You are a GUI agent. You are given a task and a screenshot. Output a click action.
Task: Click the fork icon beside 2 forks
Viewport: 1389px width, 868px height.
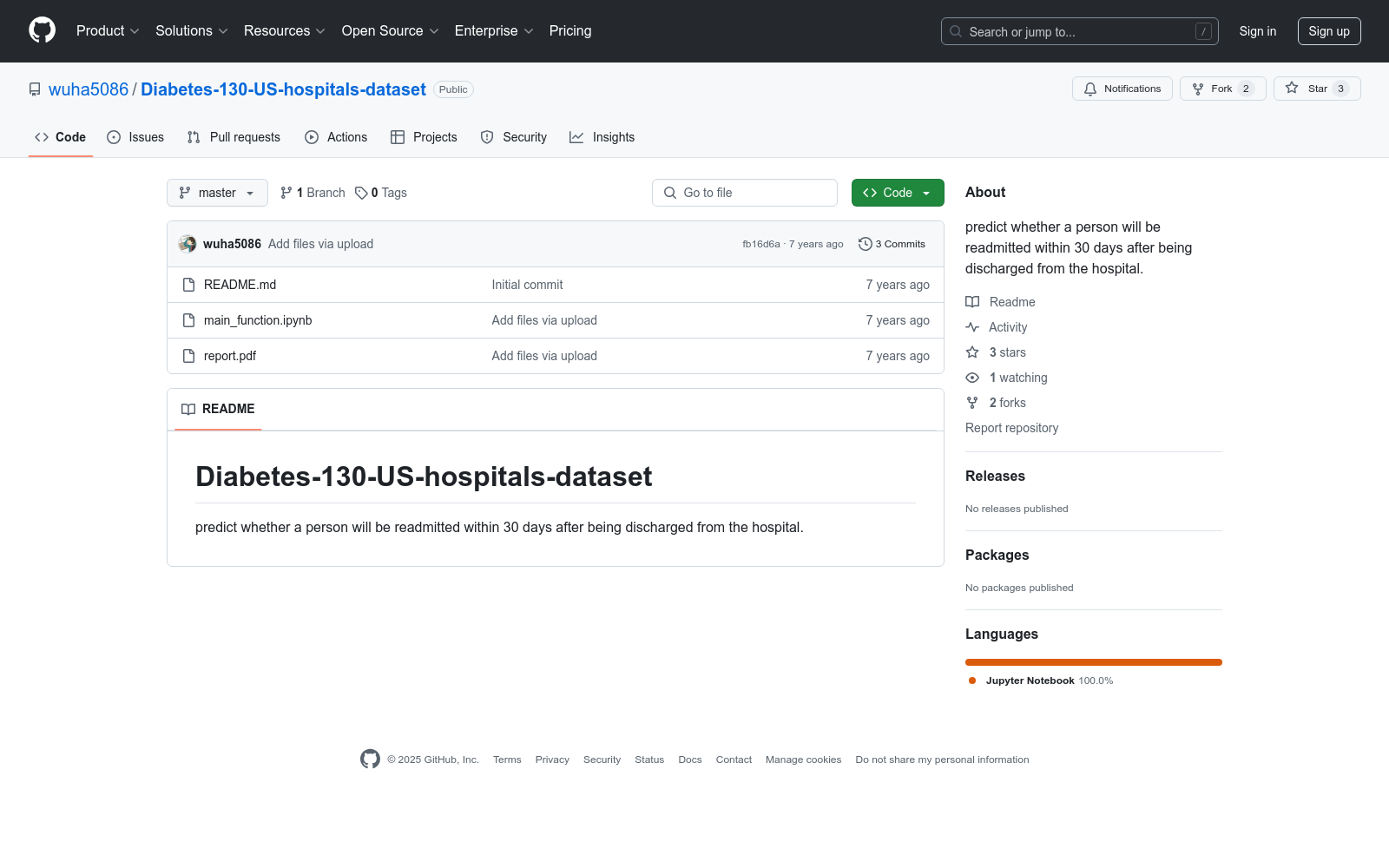[972, 403]
